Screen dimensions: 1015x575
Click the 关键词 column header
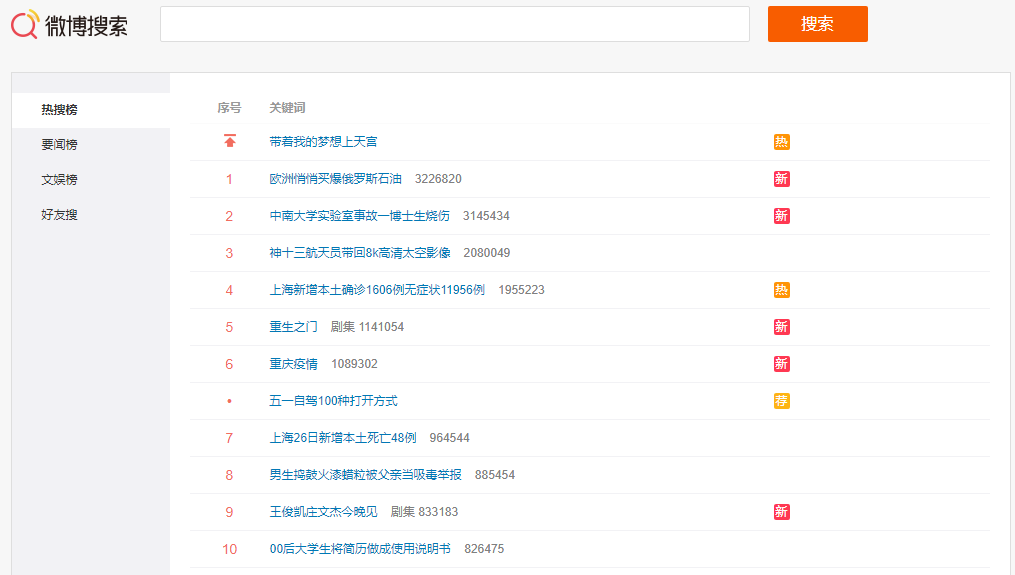(x=287, y=108)
